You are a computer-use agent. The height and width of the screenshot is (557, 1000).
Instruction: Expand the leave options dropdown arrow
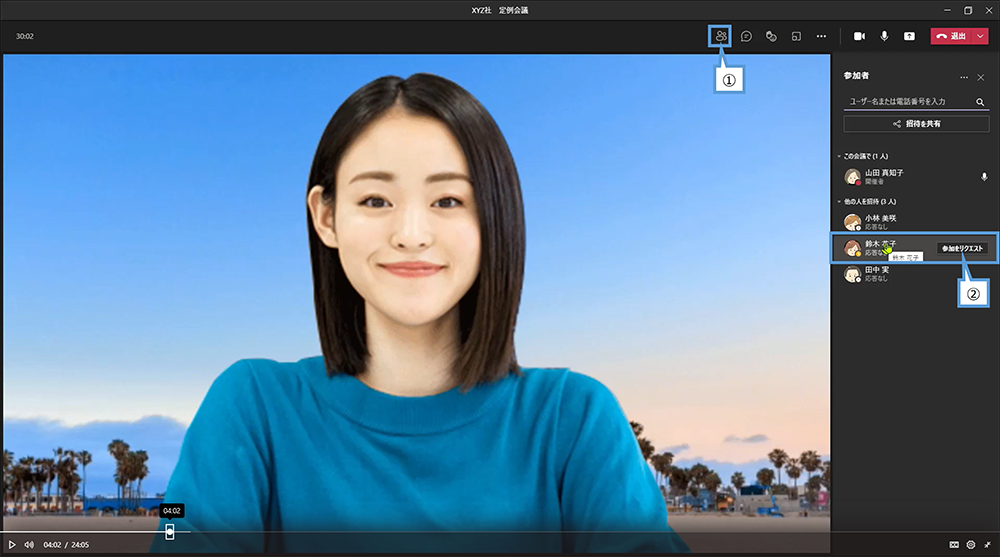[x=980, y=36]
